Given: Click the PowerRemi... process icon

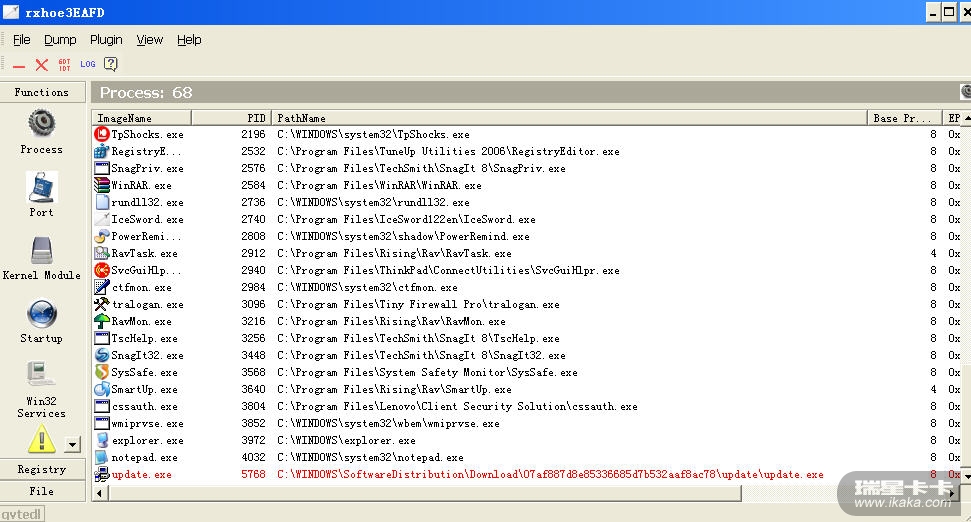Looking at the screenshot, I should pyautogui.click(x=102, y=236).
